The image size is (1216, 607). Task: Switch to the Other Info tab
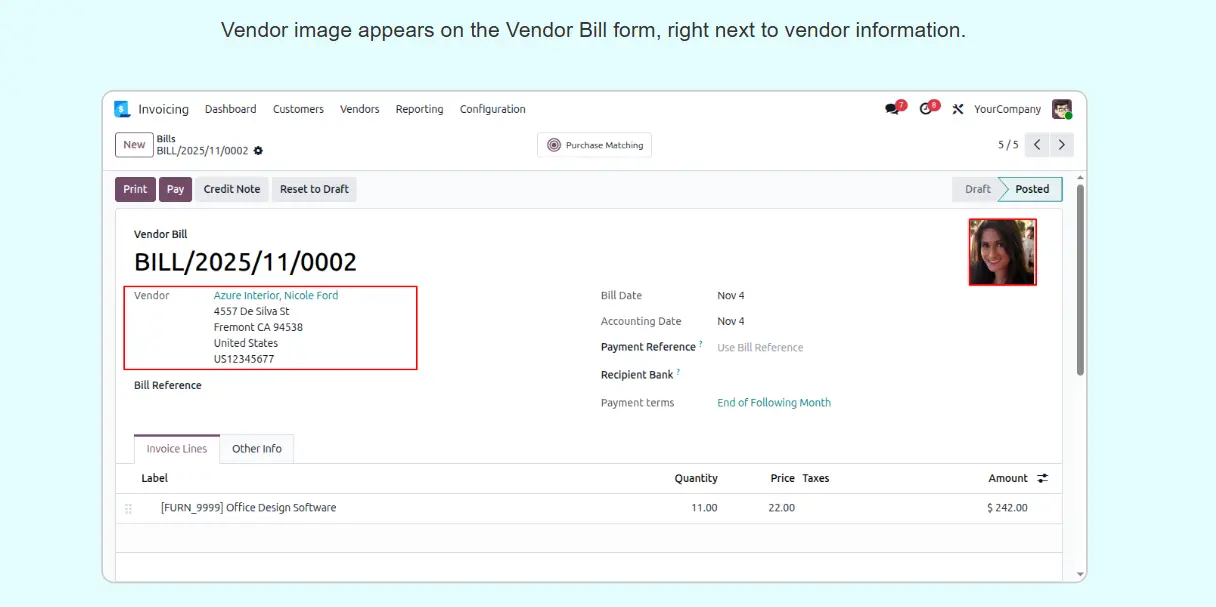pos(257,449)
